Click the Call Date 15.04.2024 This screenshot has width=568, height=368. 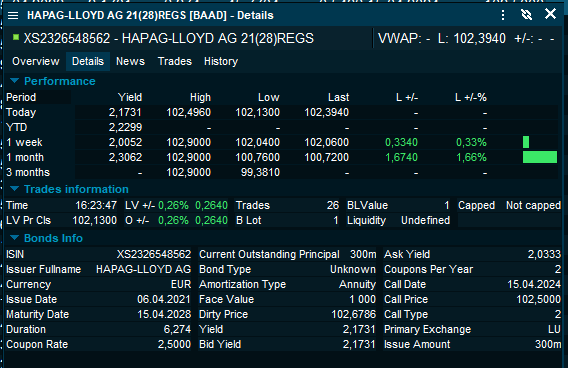(x=534, y=284)
